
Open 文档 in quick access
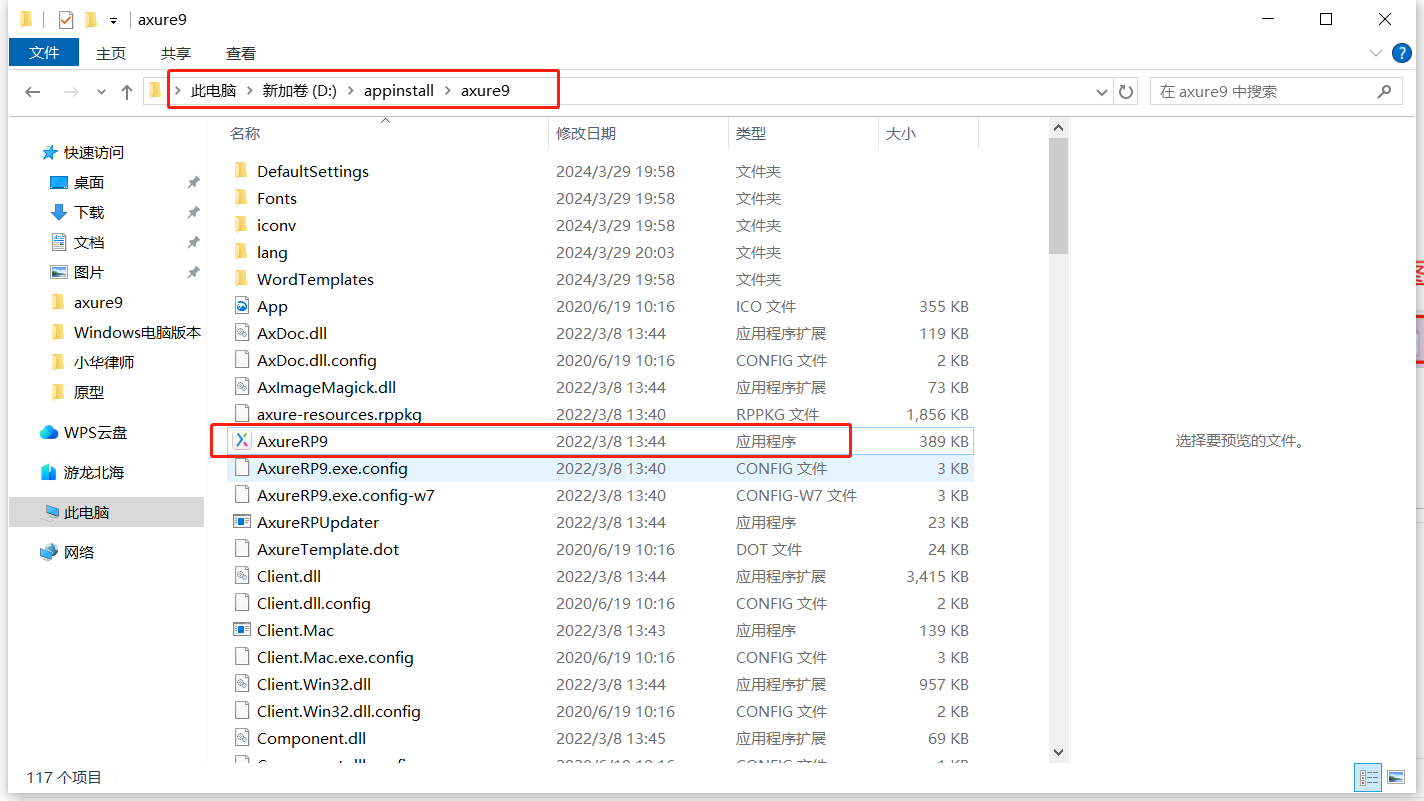tap(89, 243)
